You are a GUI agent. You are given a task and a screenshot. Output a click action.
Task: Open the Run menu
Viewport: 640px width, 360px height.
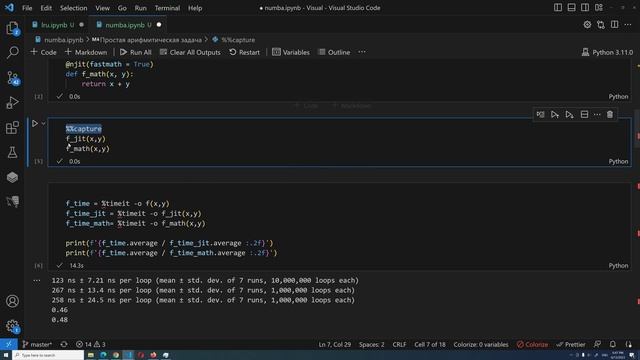(x=140, y=8)
